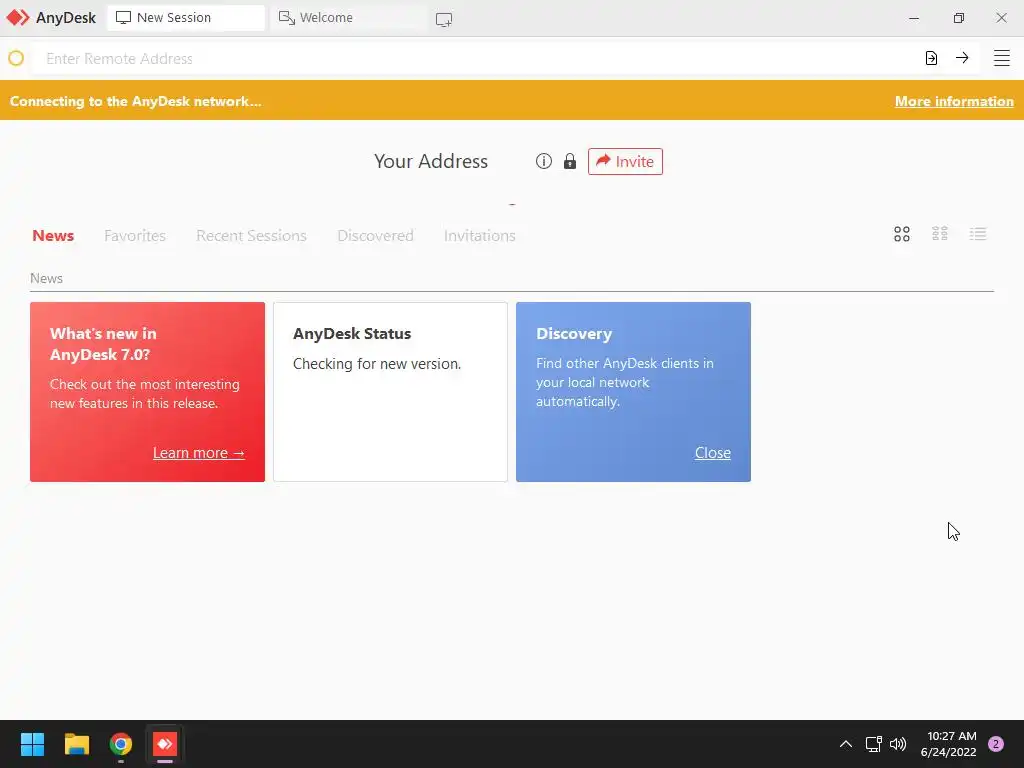
Task: Open the hamburger main menu
Action: coord(1001,58)
